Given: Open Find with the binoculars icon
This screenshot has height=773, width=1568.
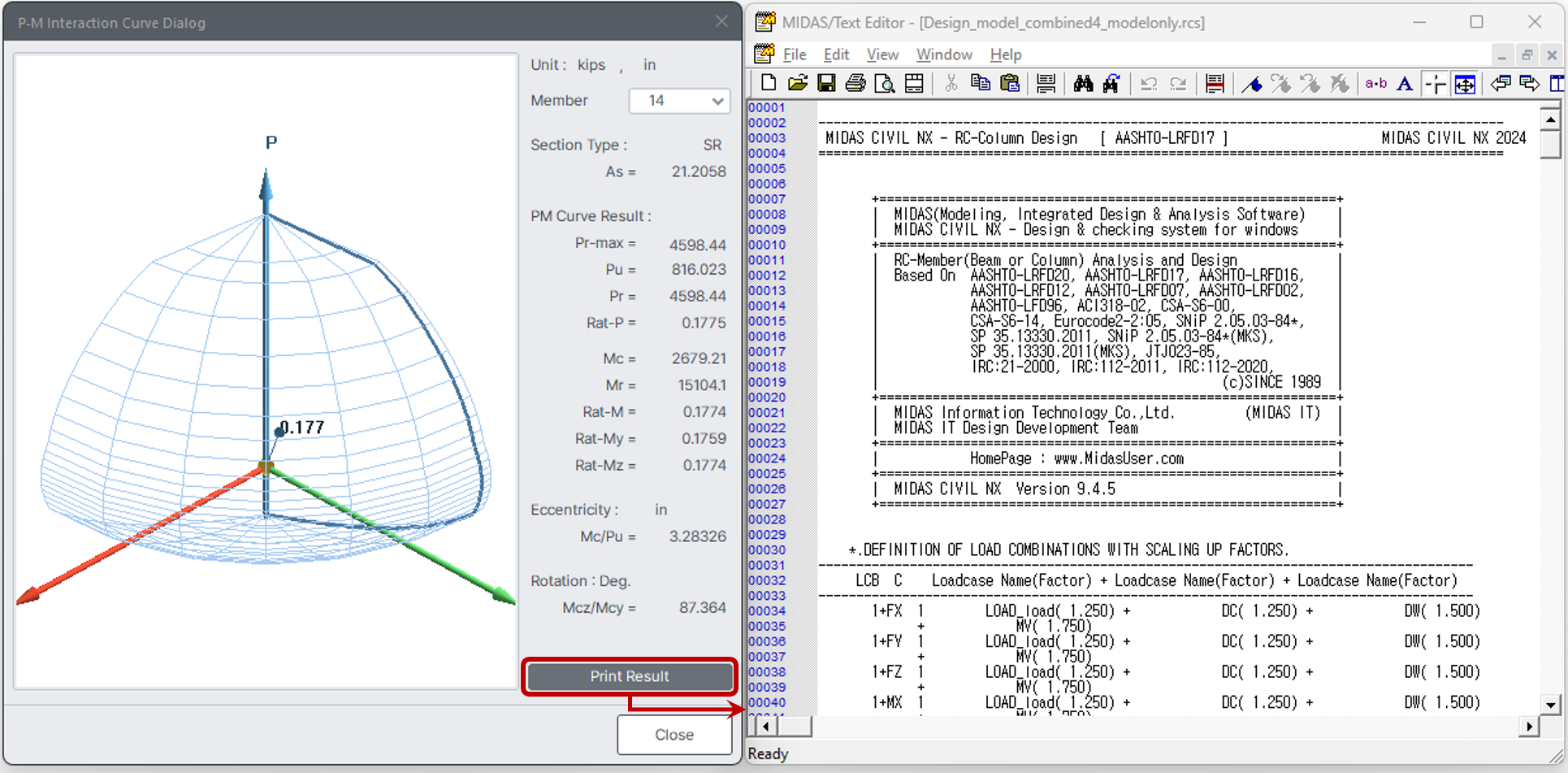Looking at the screenshot, I should [x=1083, y=83].
